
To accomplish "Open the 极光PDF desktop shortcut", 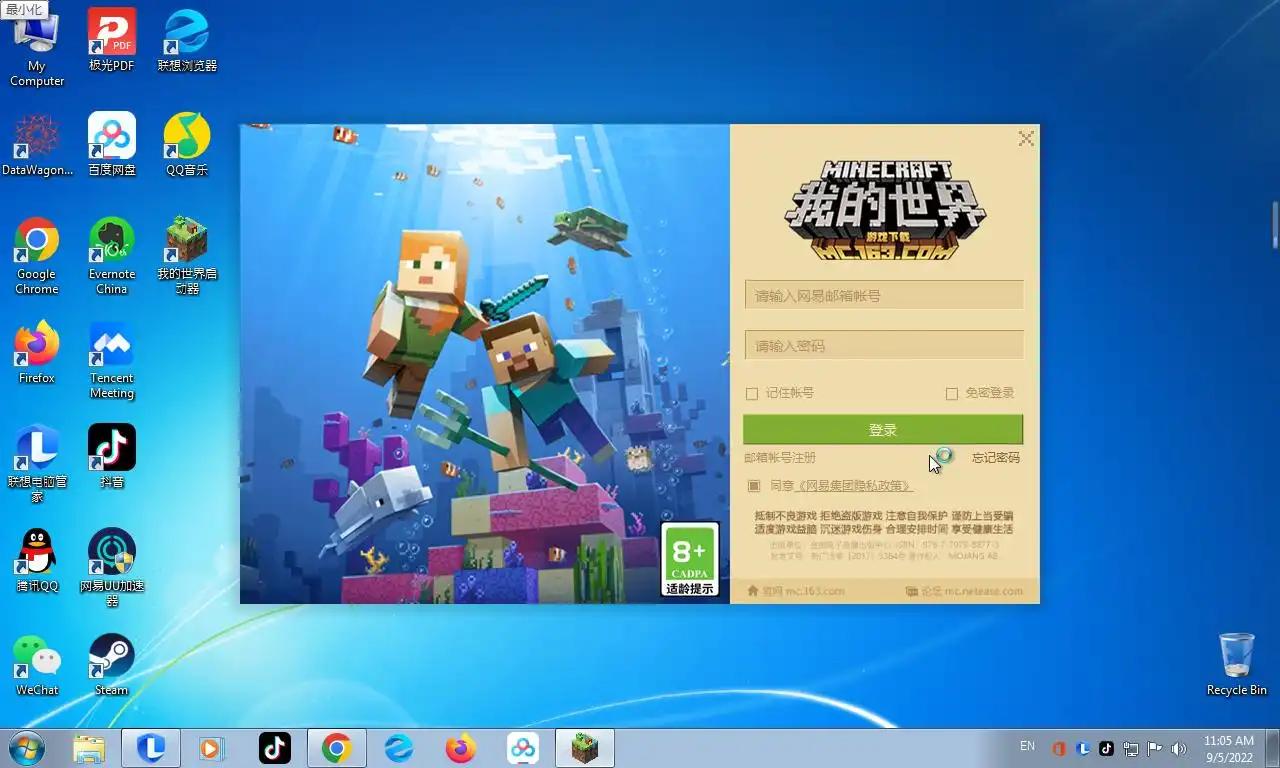I will point(111,40).
